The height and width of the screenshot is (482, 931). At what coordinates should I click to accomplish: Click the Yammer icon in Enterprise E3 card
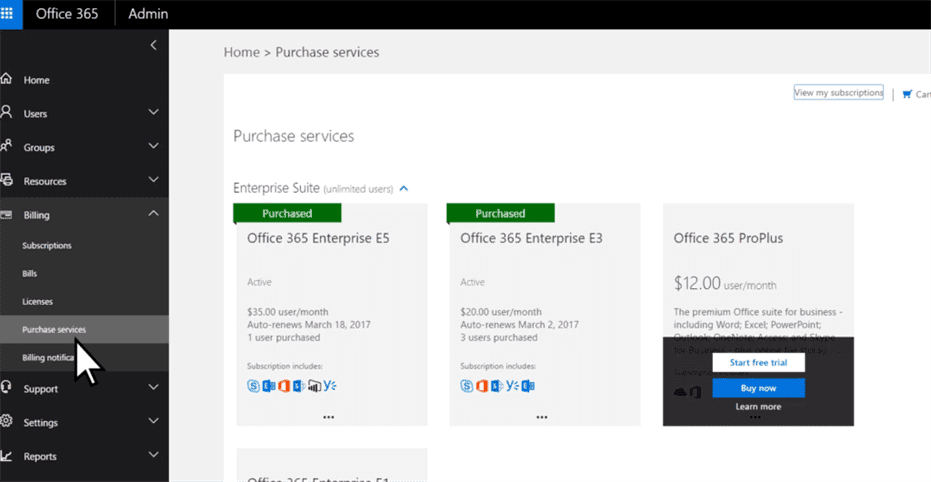pyautogui.click(x=513, y=386)
